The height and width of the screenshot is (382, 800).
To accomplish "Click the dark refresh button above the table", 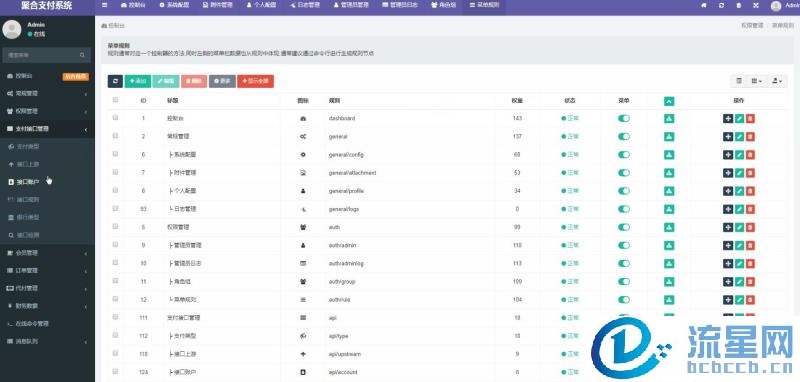I will point(115,81).
